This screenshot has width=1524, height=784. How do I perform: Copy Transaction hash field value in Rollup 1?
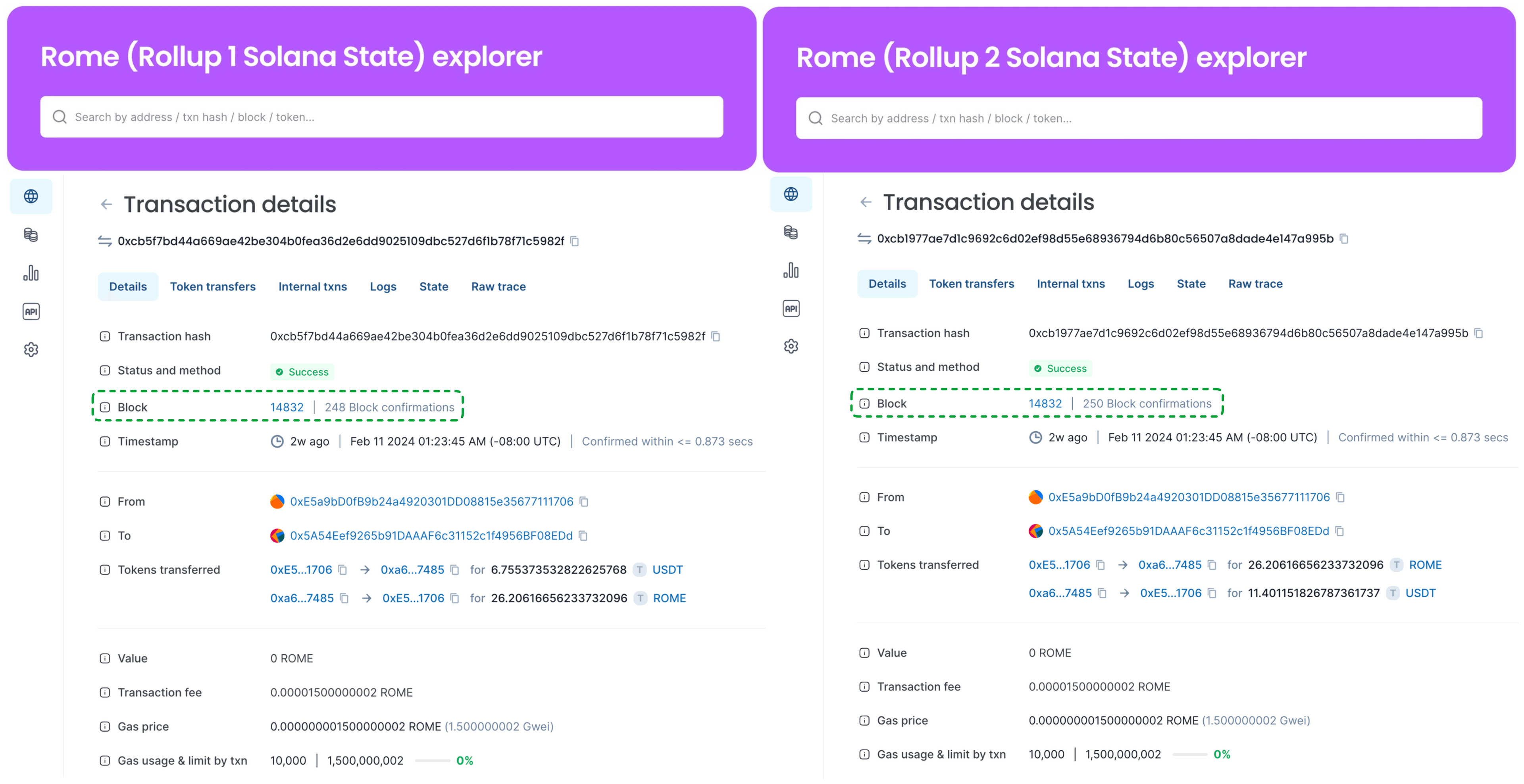point(716,336)
